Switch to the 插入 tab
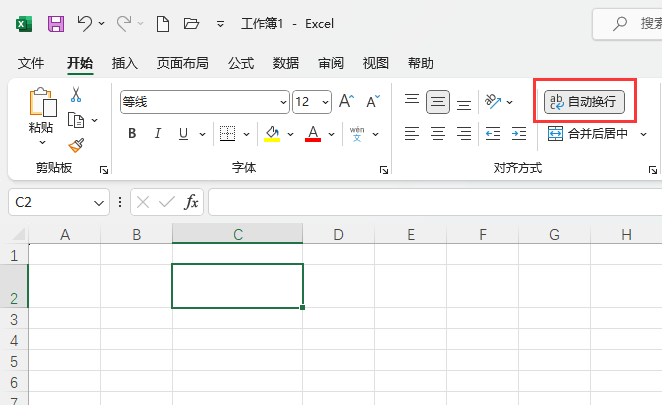The width and height of the screenshot is (662, 405). 125,63
